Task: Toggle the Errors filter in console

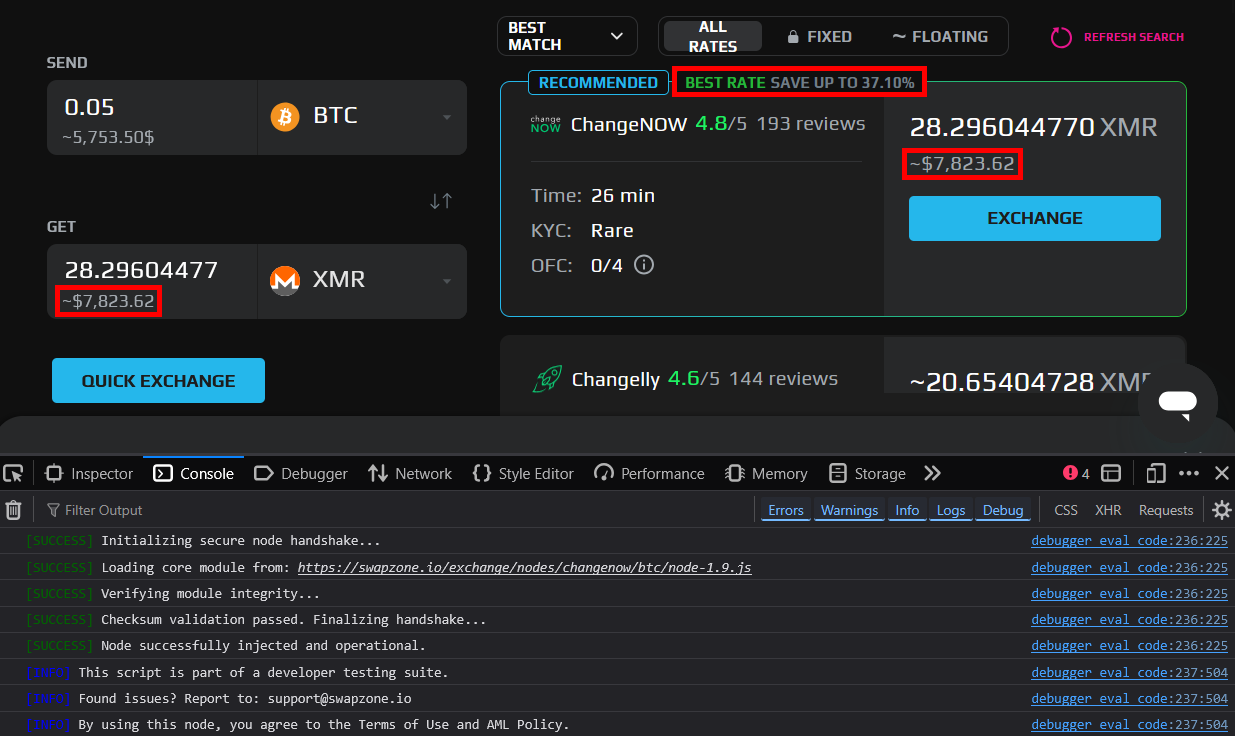Action: point(785,510)
